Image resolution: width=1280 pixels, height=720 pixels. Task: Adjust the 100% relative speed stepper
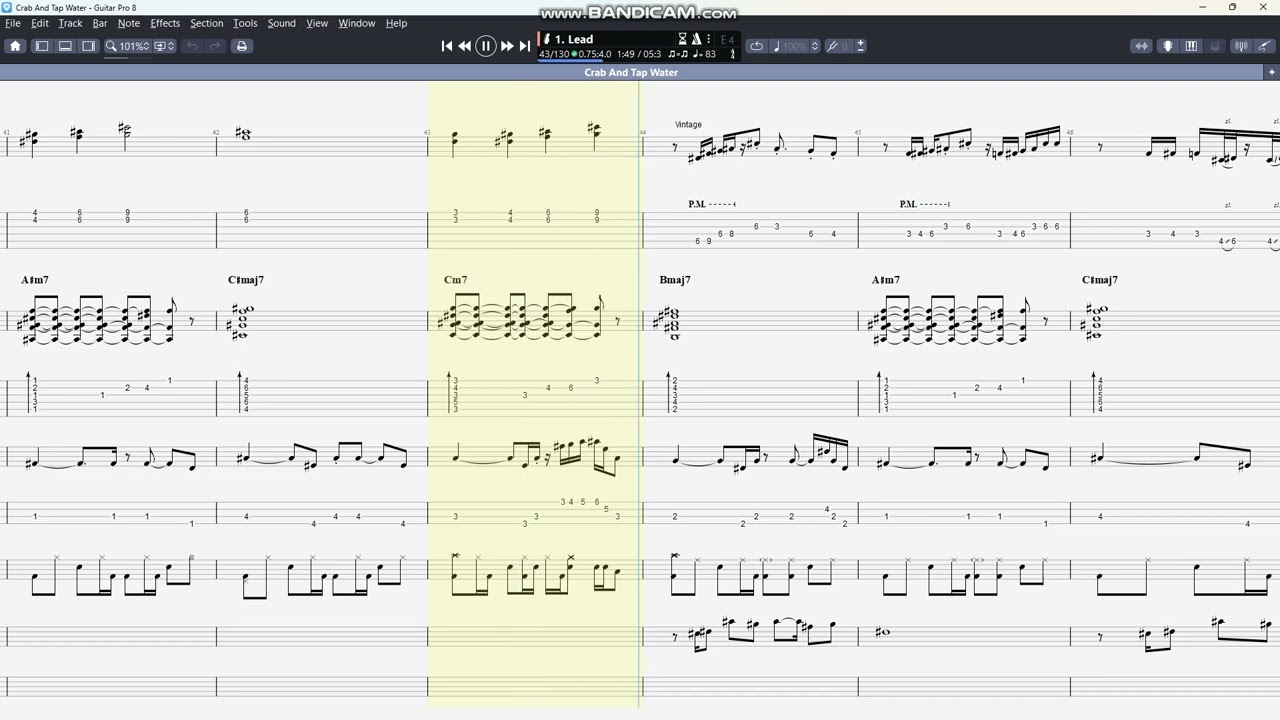[815, 46]
